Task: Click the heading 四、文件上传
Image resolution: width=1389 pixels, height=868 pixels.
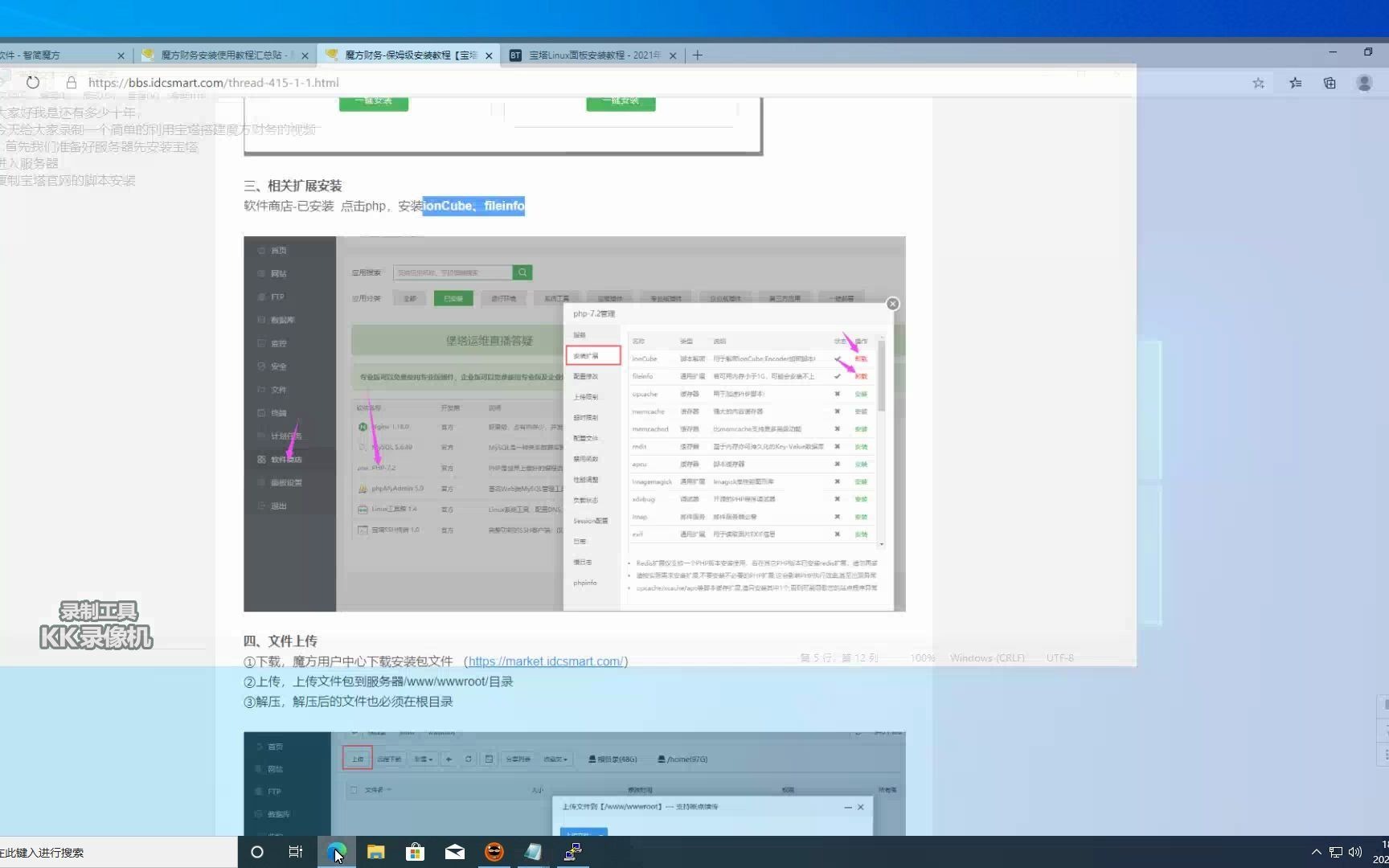Action: coord(281,641)
